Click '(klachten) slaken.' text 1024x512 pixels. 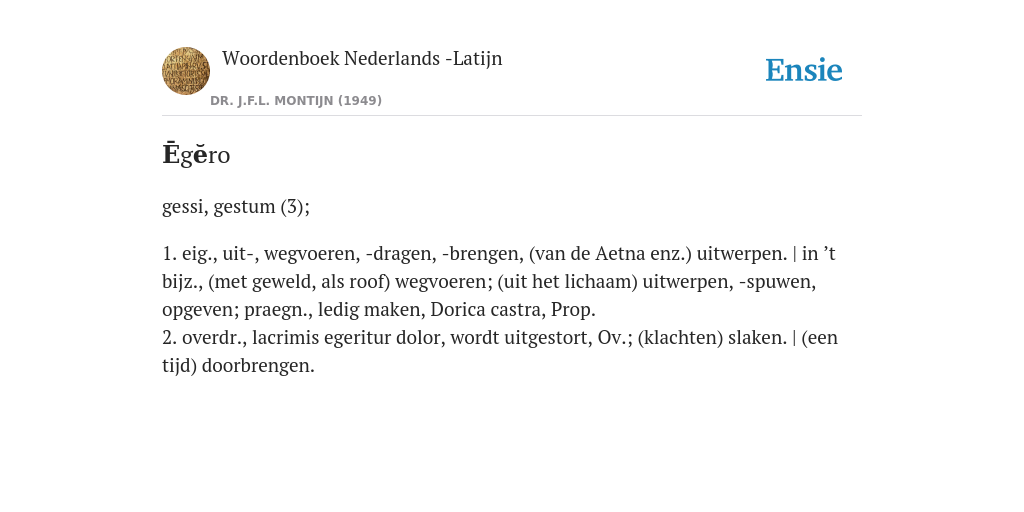pos(712,338)
